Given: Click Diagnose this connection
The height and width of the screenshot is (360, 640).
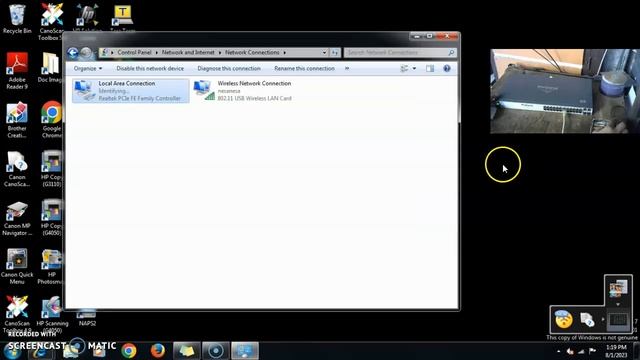Looking at the screenshot, I should tap(229, 69).
